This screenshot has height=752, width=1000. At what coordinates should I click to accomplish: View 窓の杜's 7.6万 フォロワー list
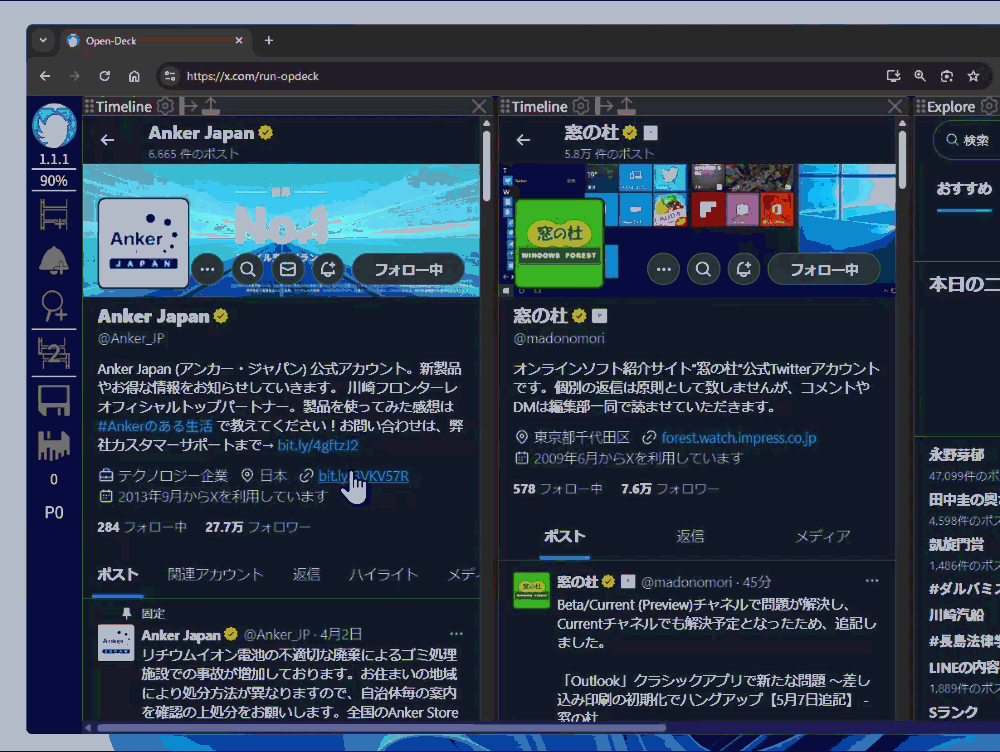[x=670, y=489]
